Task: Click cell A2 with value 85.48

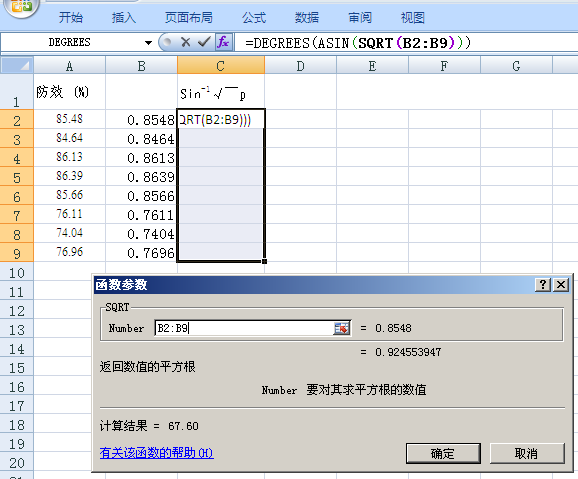Action: click(x=69, y=119)
